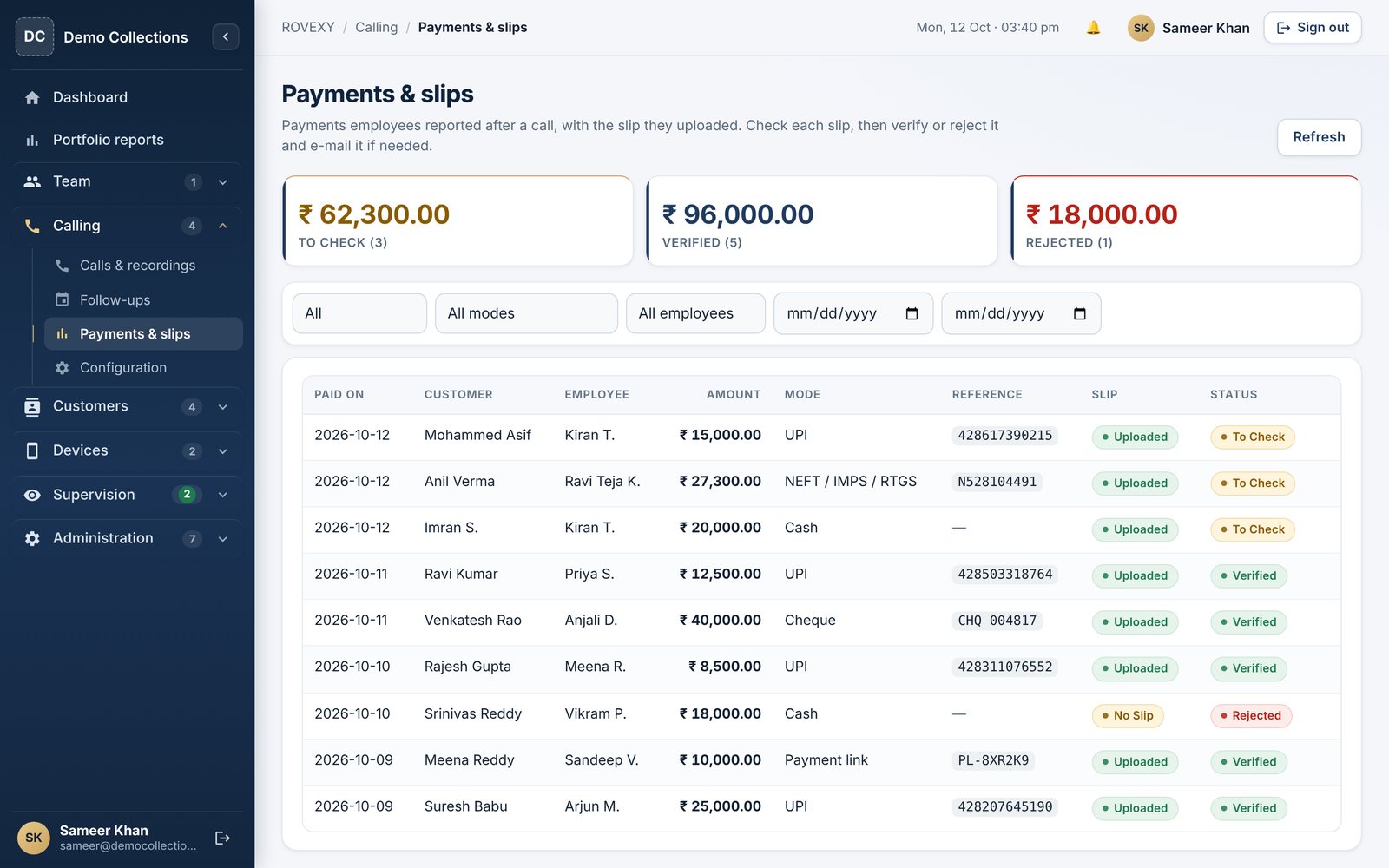The width and height of the screenshot is (1389, 868).
Task: Click the ROVEXY breadcrumb link
Action: point(308,28)
